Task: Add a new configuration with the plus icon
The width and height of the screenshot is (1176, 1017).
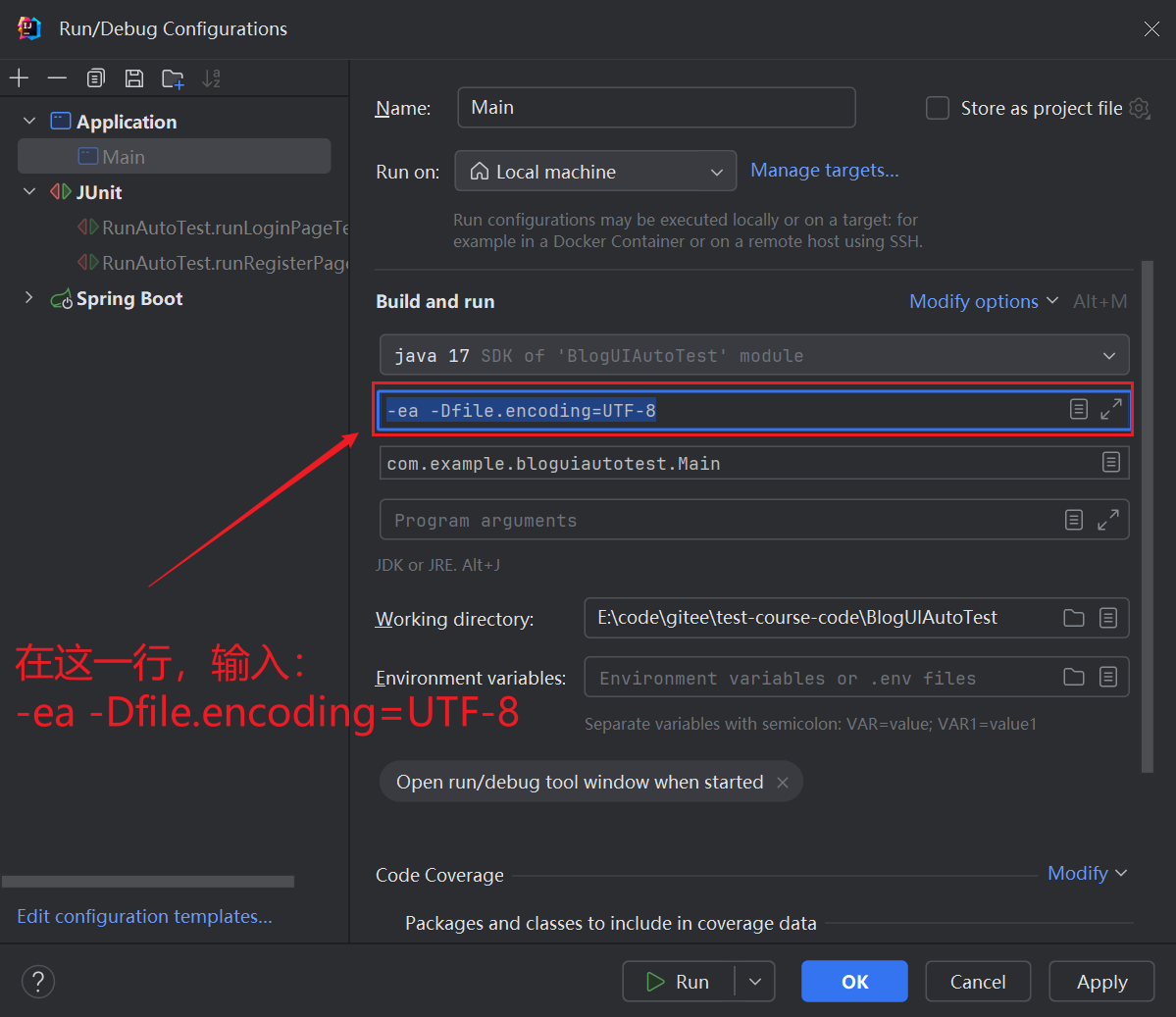Action: (19, 78)
